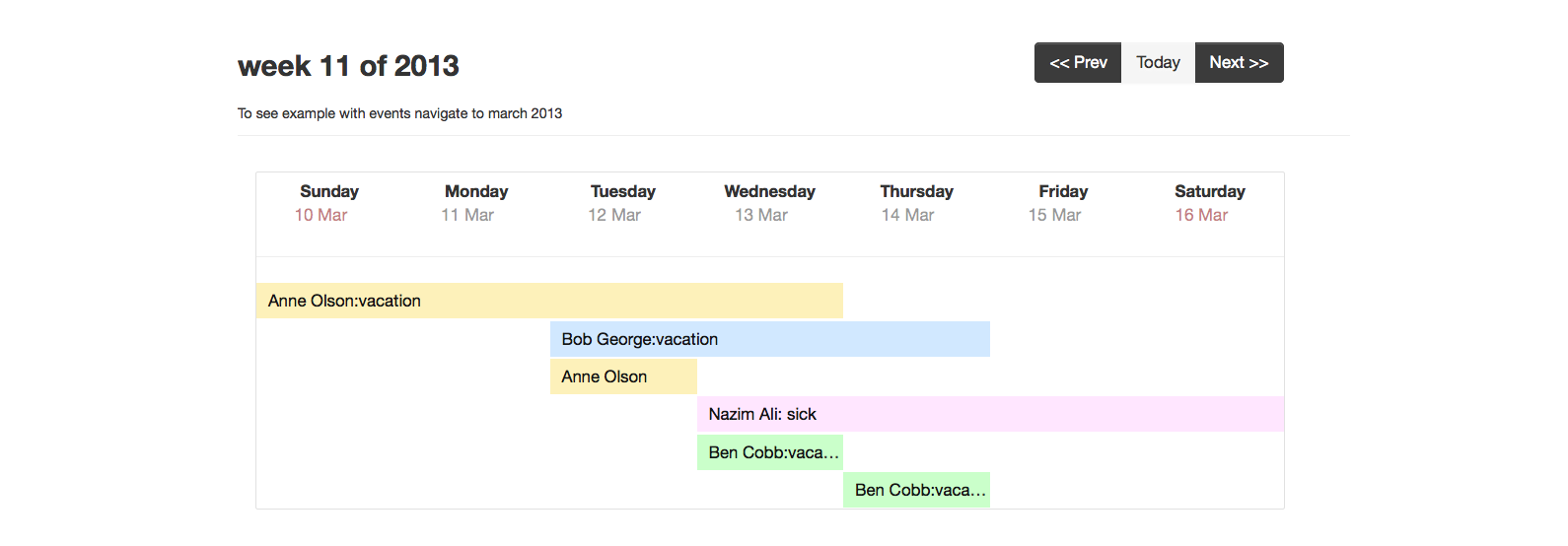This screenshot has height=546, width=1568.
Task: Choose the Wednesday 13 Mar header
Action: (x=769, y=203)
